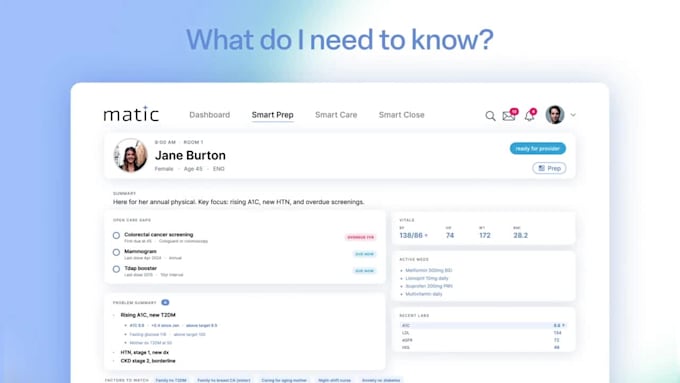Click the A1C detail bullet under Rising A1C
This screenshot has height=383, width=680.
pos(173,325)
